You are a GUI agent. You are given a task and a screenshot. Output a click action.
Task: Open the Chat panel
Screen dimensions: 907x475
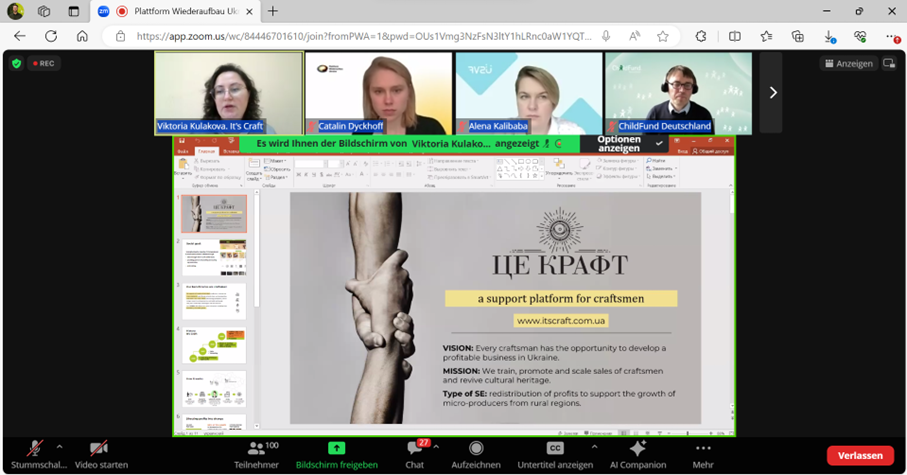[414, 455]
